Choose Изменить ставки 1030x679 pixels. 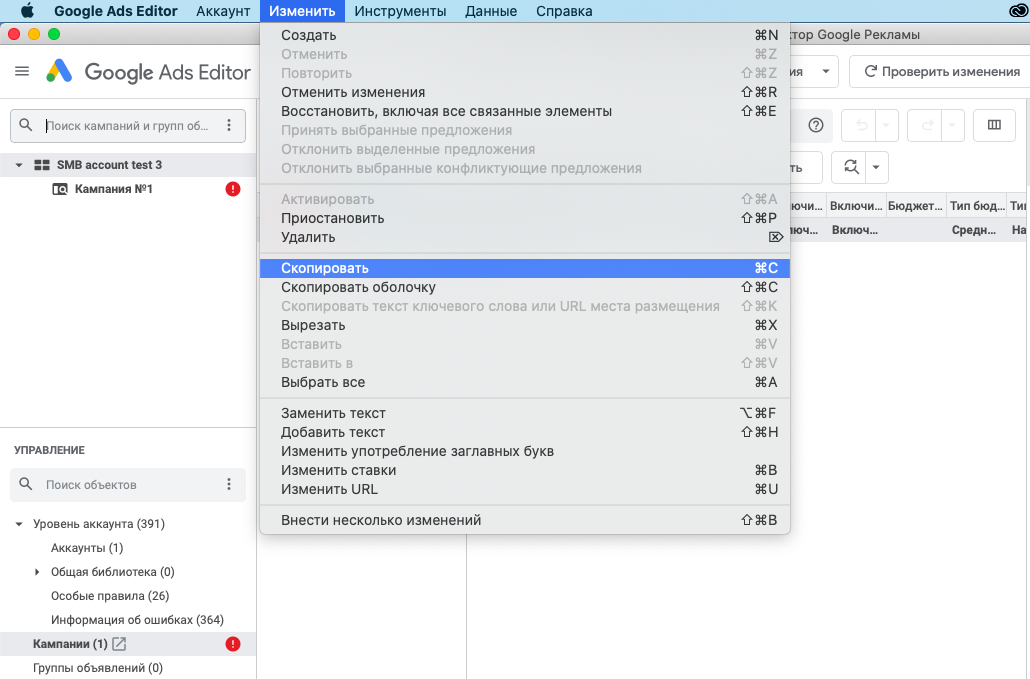tap(525, 470)
